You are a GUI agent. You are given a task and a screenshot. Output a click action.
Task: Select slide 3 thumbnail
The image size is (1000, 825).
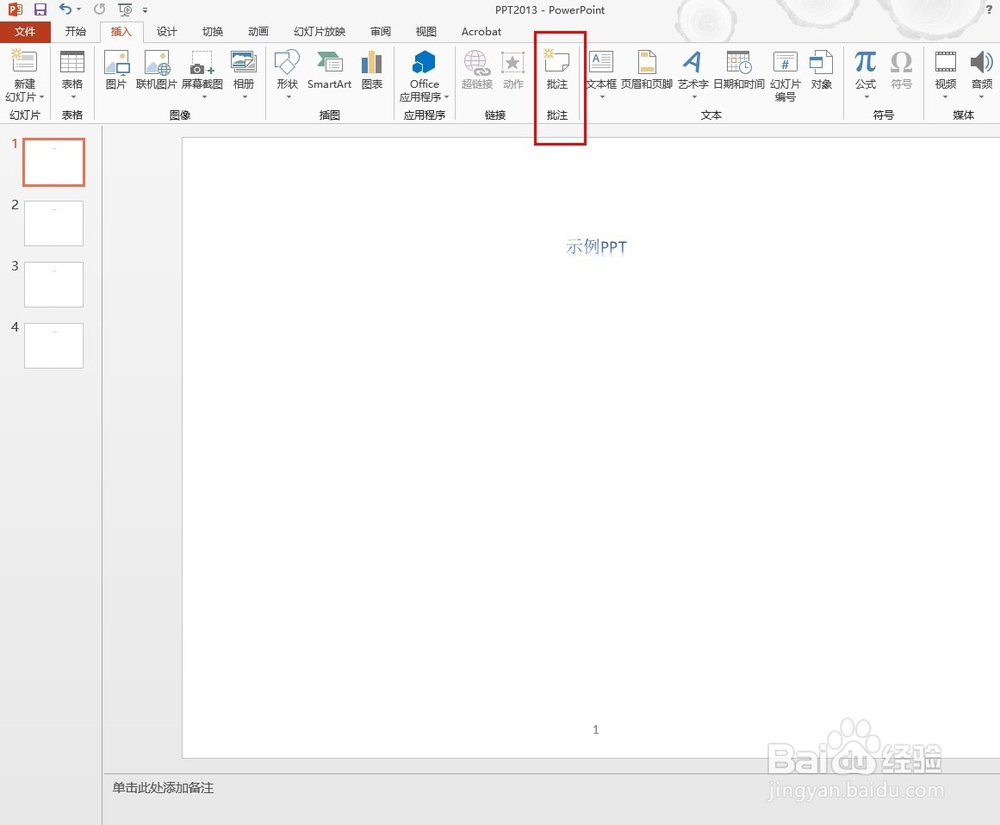point(54,284)
